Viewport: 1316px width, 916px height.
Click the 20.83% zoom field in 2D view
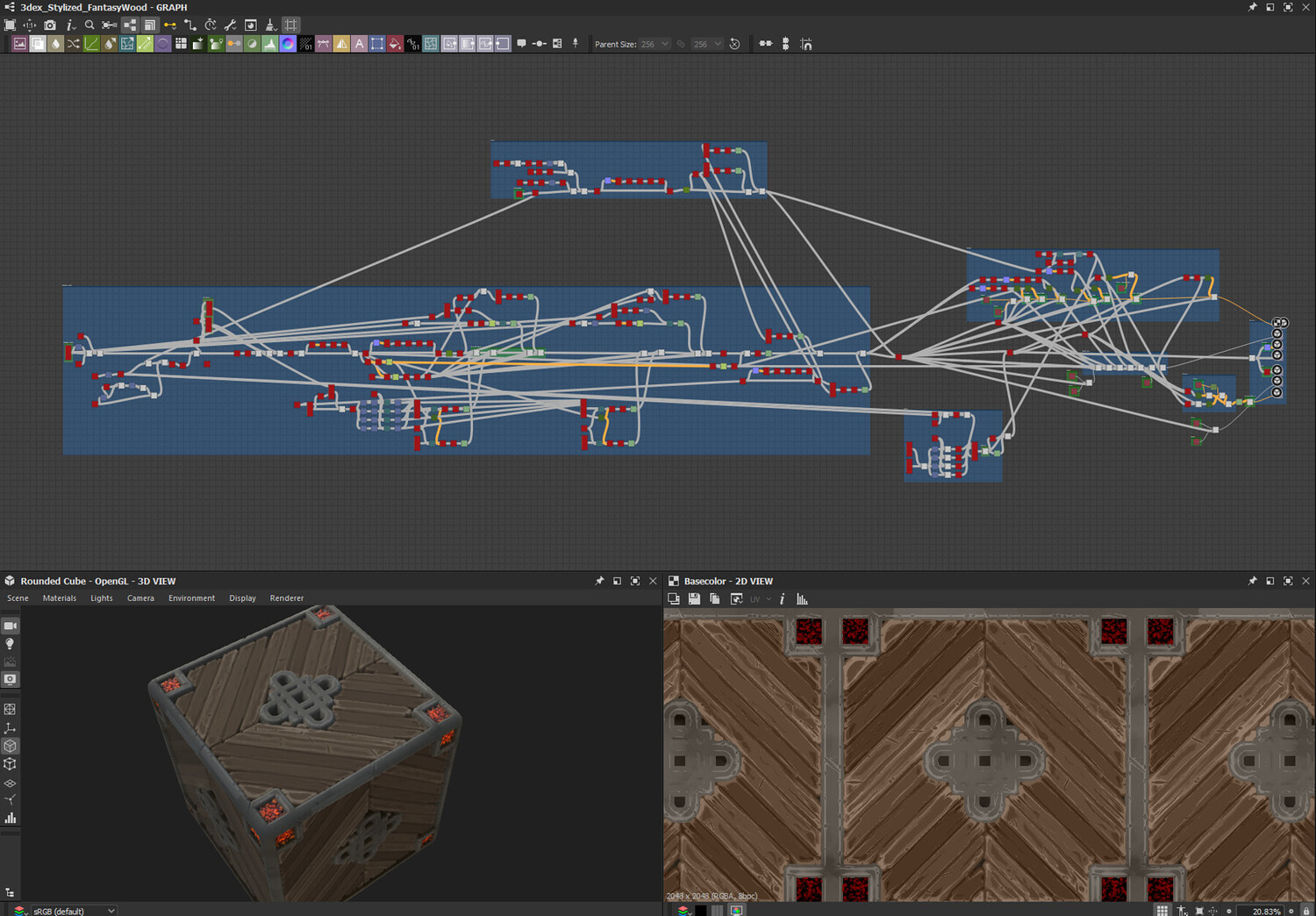click(1261, 911)
